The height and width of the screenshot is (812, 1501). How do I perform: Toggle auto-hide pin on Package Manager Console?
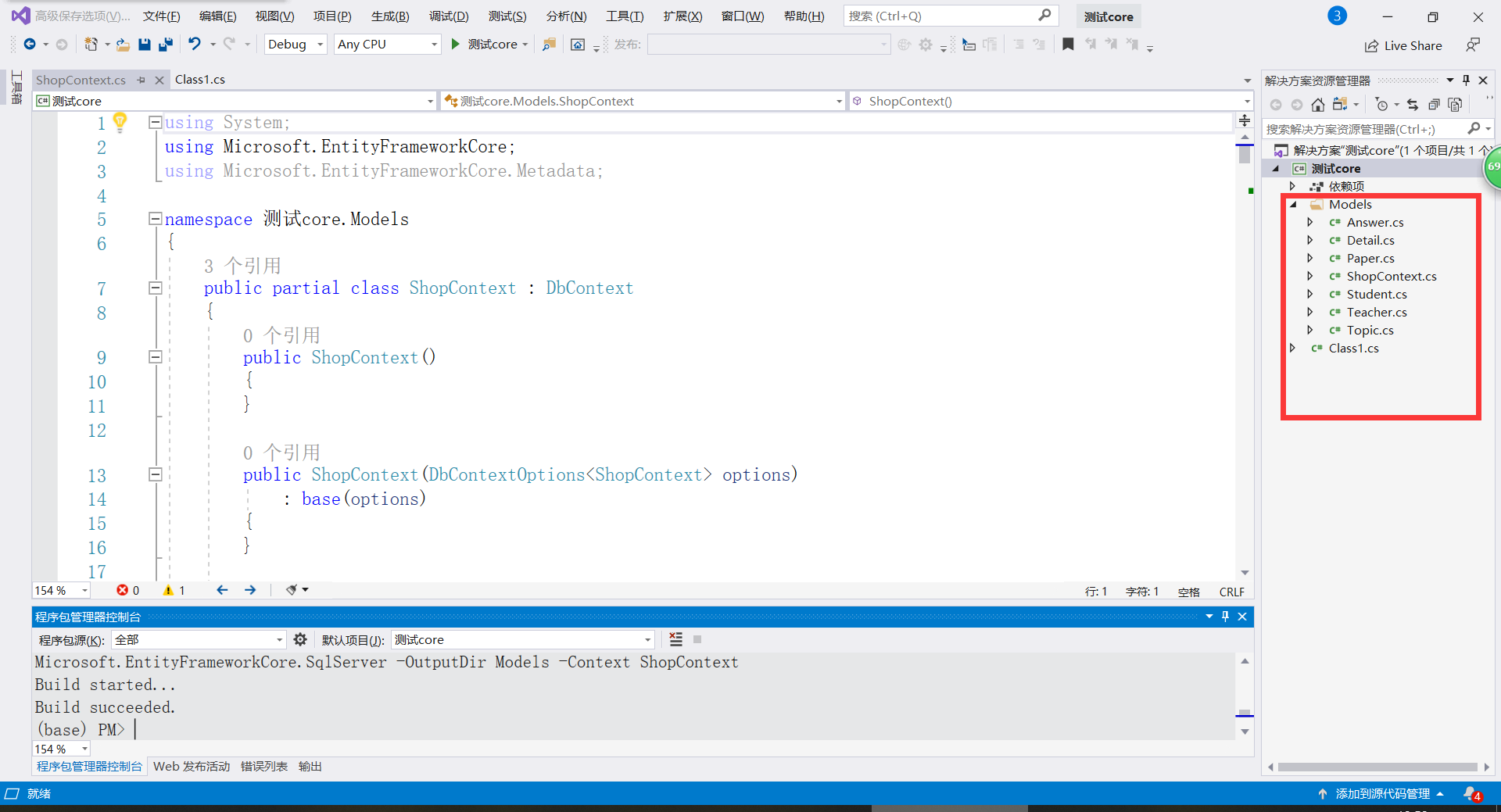(1226, 617)
